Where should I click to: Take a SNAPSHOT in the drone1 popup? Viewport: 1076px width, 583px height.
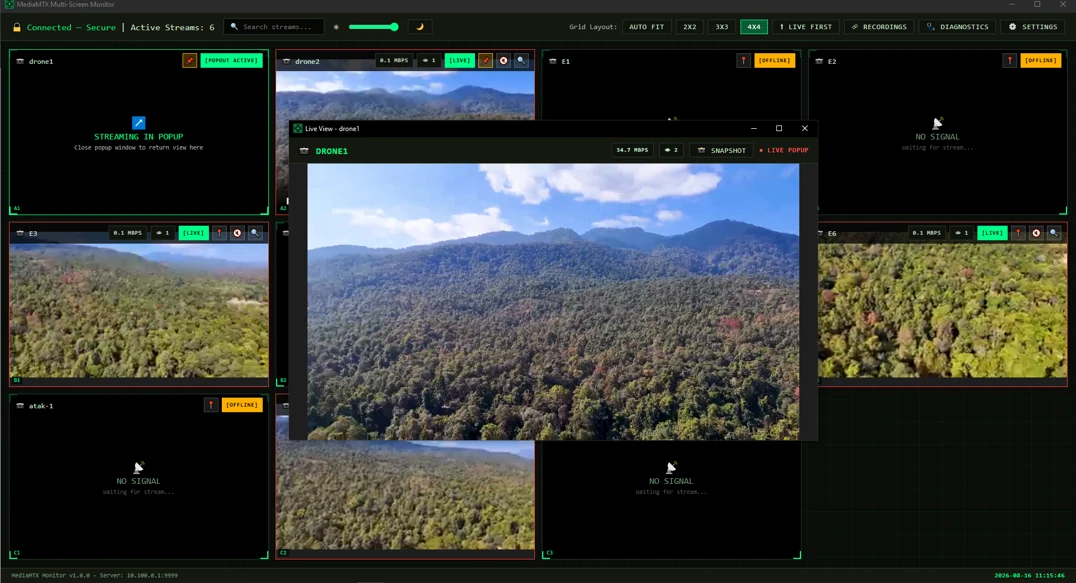[x=721, y=150]
